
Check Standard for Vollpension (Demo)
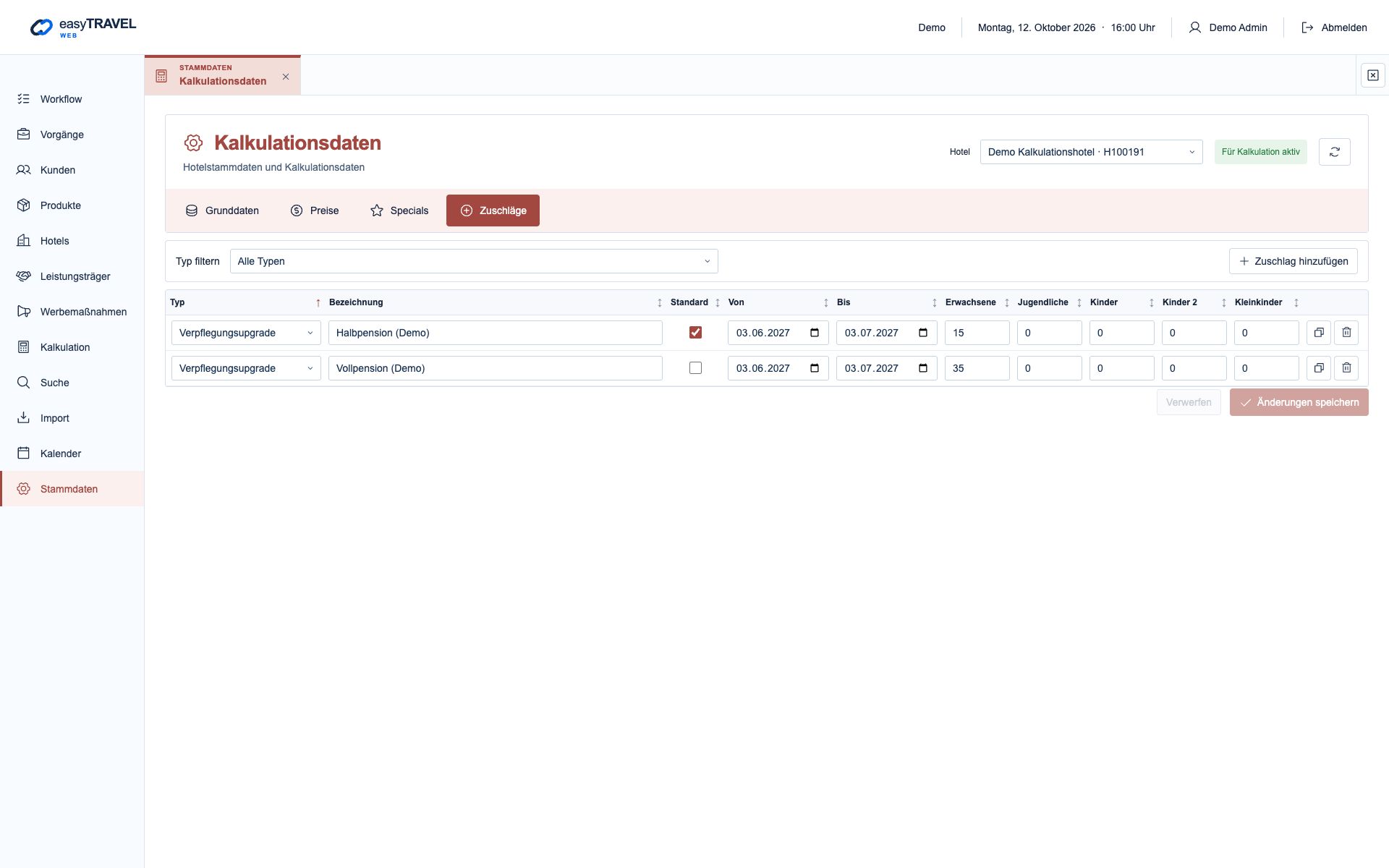pyautogui.click(x=695, y=368)
